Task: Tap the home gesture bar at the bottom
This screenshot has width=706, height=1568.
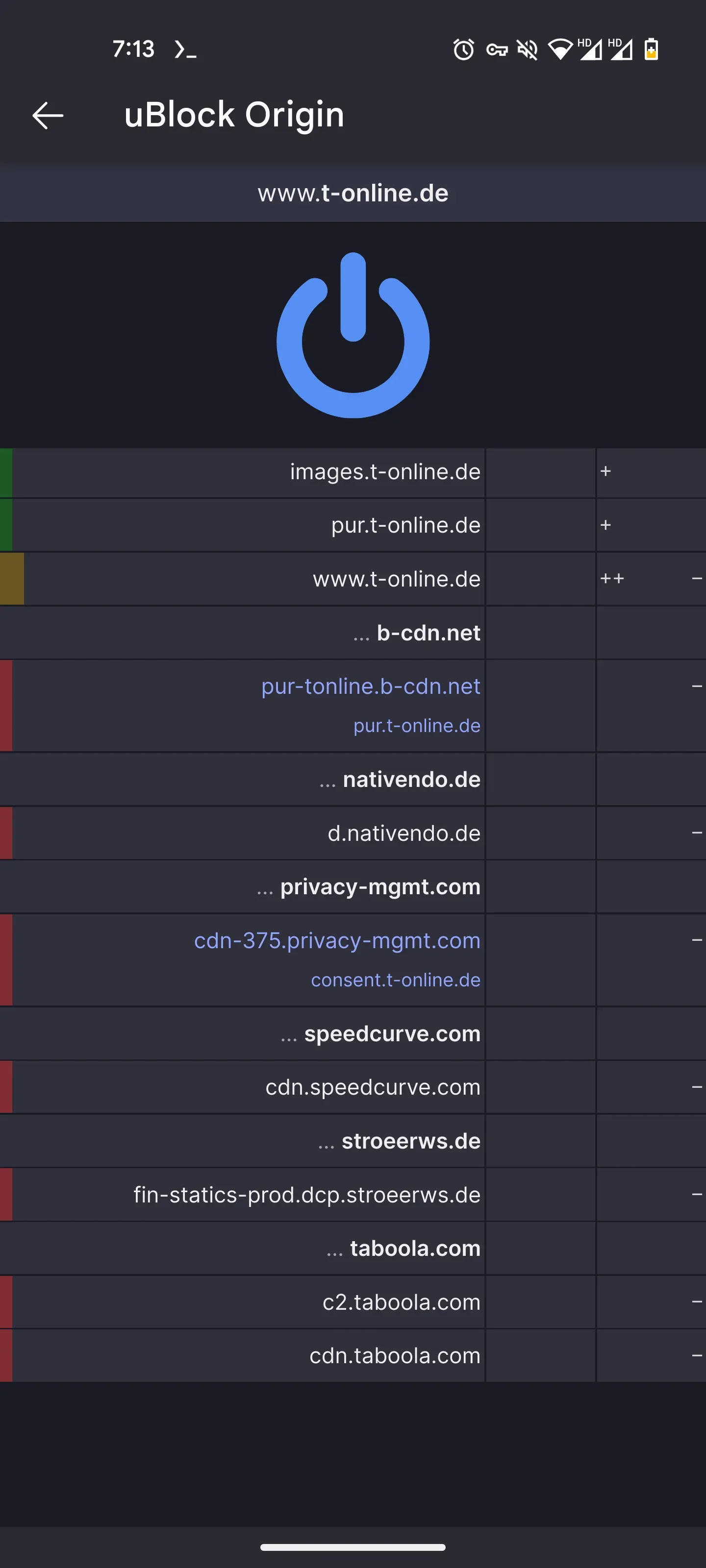Action: (x=353, y=1547)
